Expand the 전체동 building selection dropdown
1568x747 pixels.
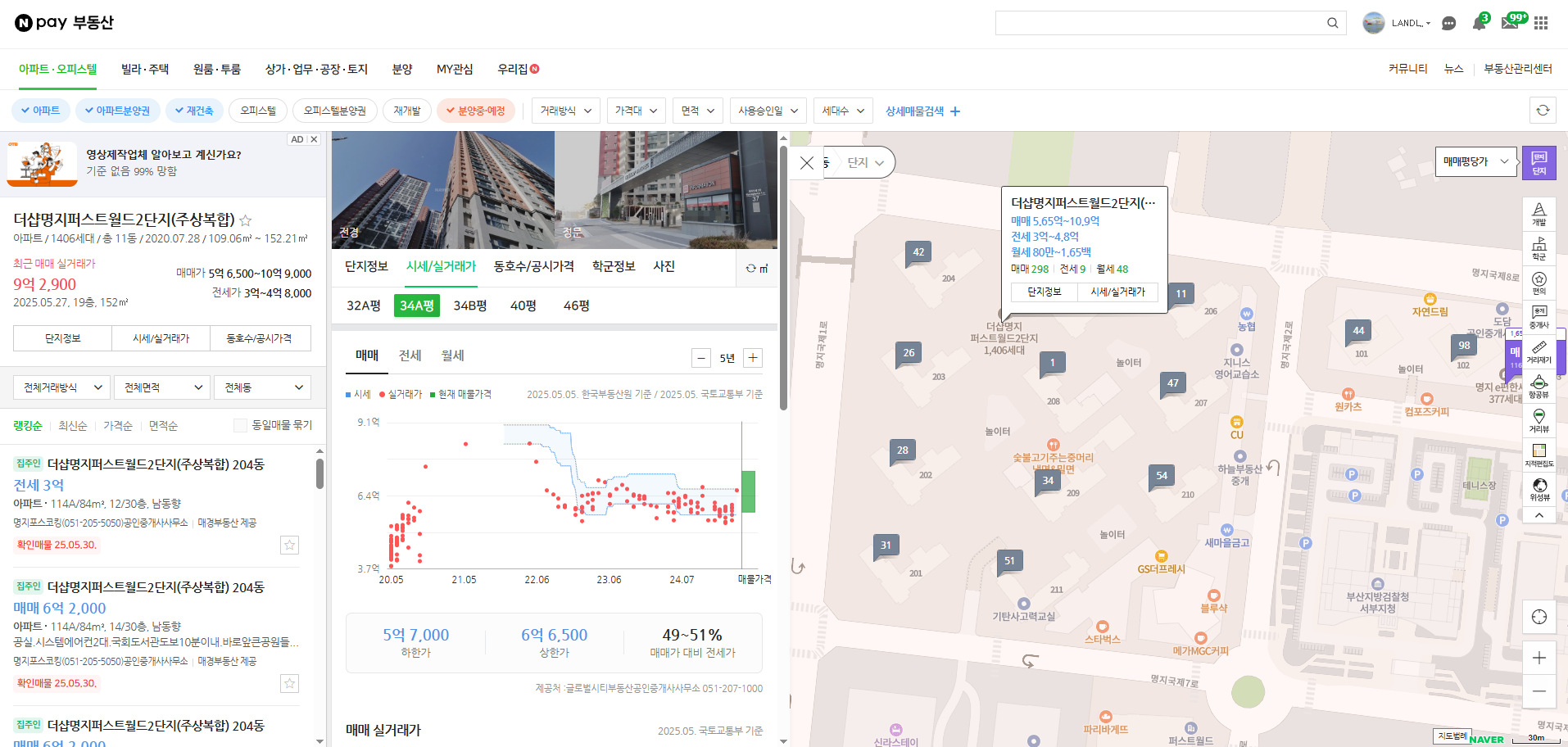[262, 387]
